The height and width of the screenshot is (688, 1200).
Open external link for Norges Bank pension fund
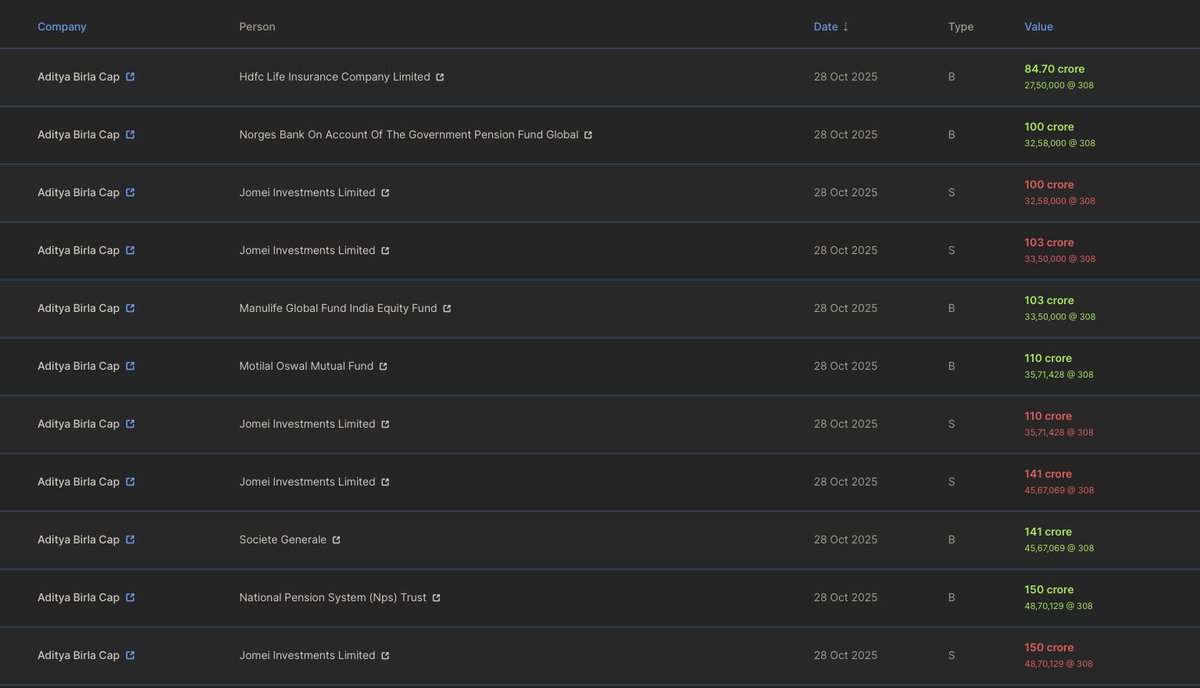(587, 133)
